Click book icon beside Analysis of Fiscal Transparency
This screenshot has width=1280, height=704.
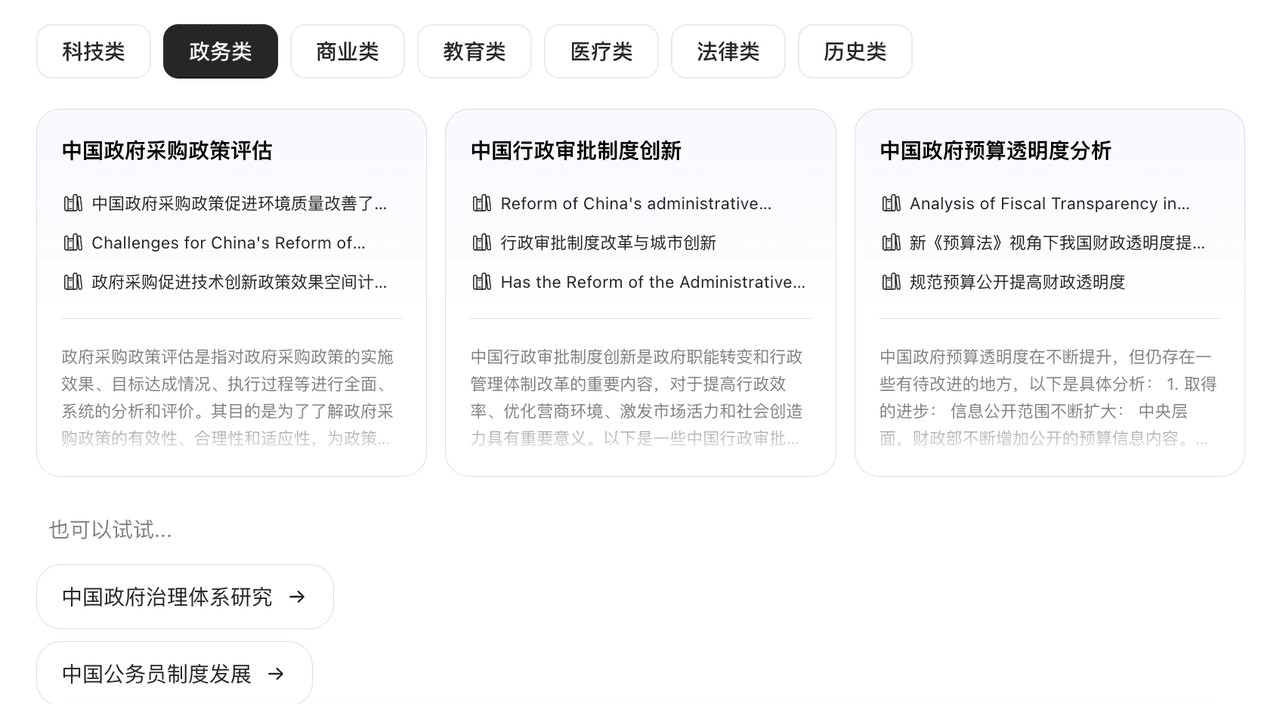(x=891, y=204)
